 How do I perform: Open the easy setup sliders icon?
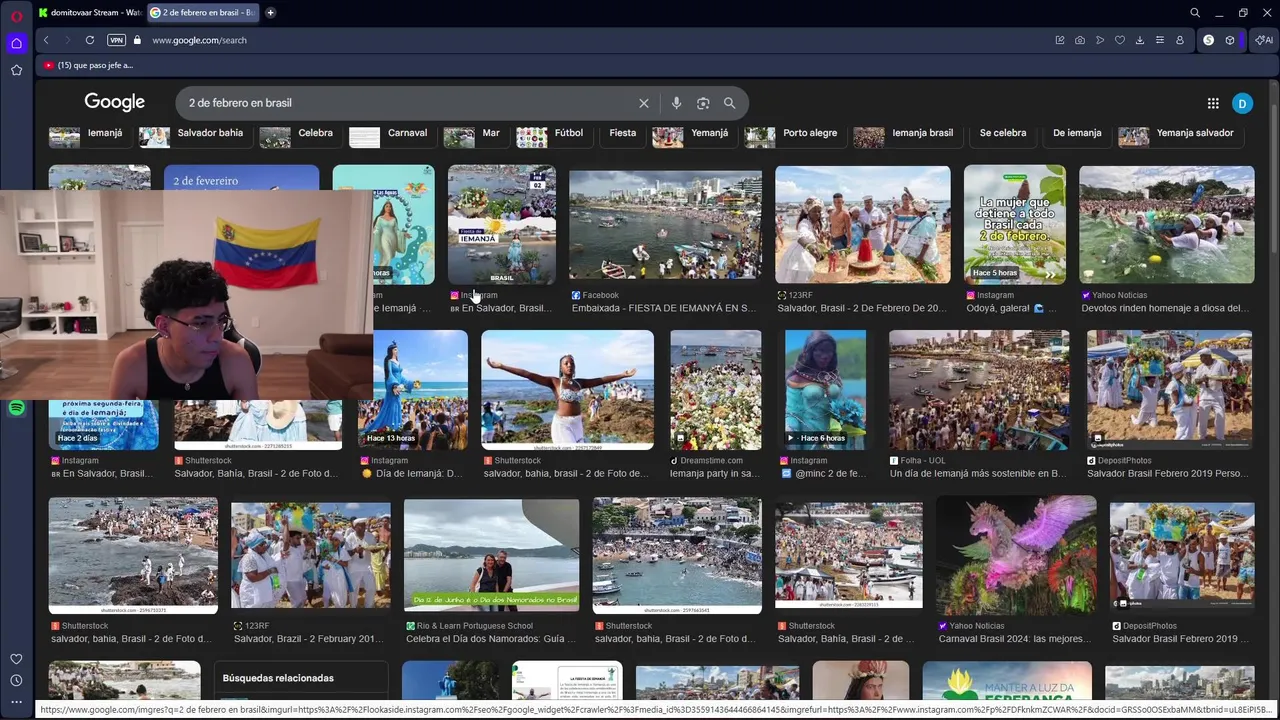click(x=1160, y=40)
